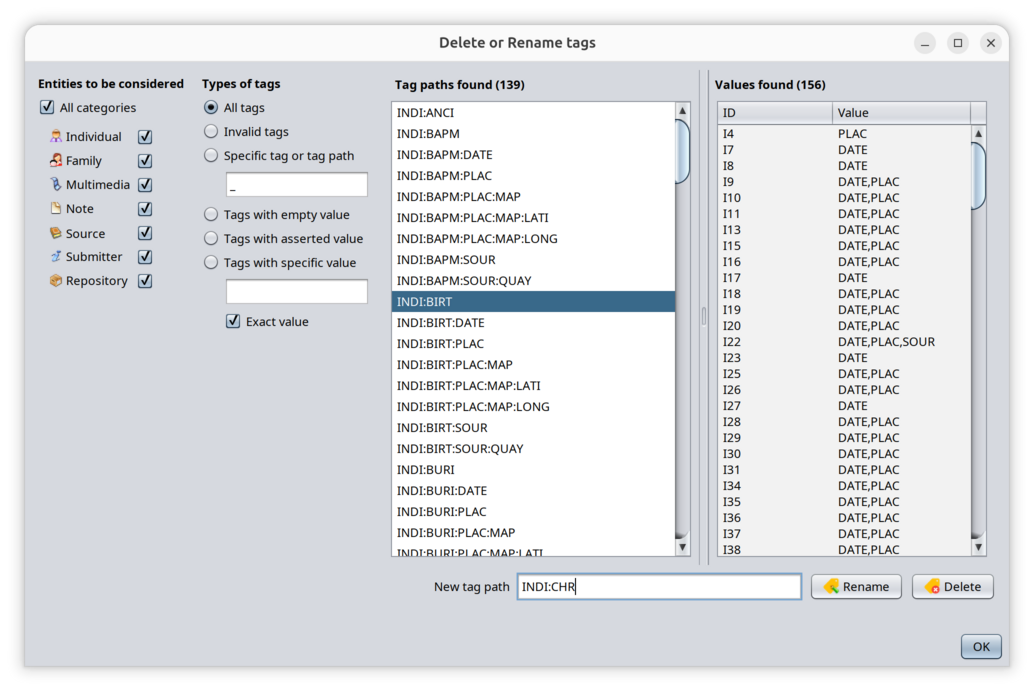Click the Source entity icon
This screenshot has height=691, width=1034.
point(56,233)
